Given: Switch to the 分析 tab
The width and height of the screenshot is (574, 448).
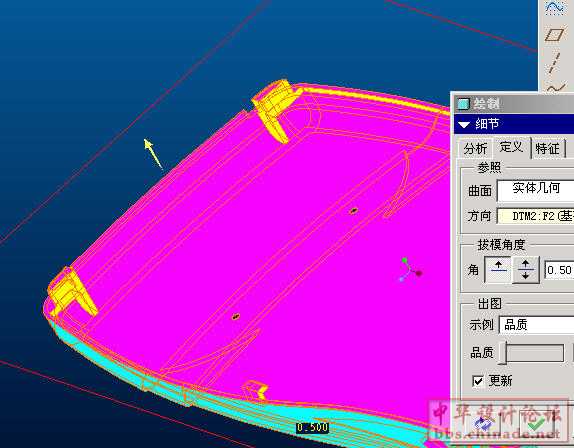Looking at the screenshot, I should tap(475, 149).
